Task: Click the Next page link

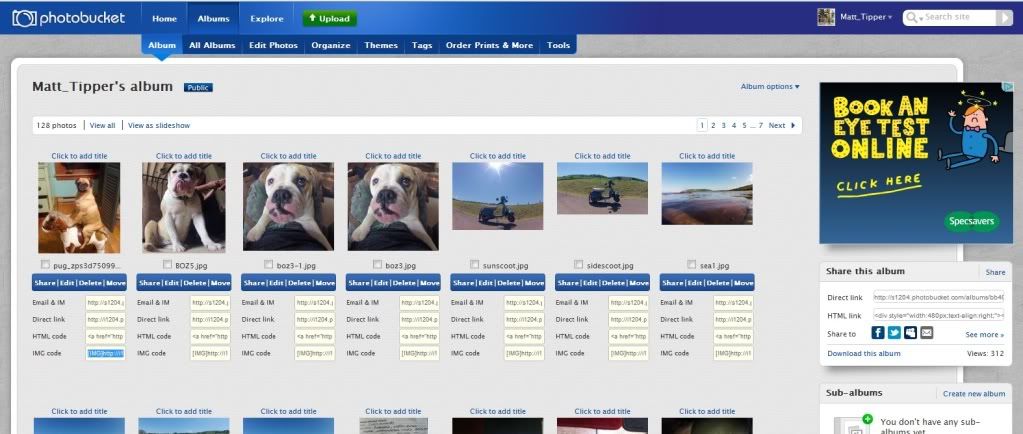Action: tap(777, 125)
